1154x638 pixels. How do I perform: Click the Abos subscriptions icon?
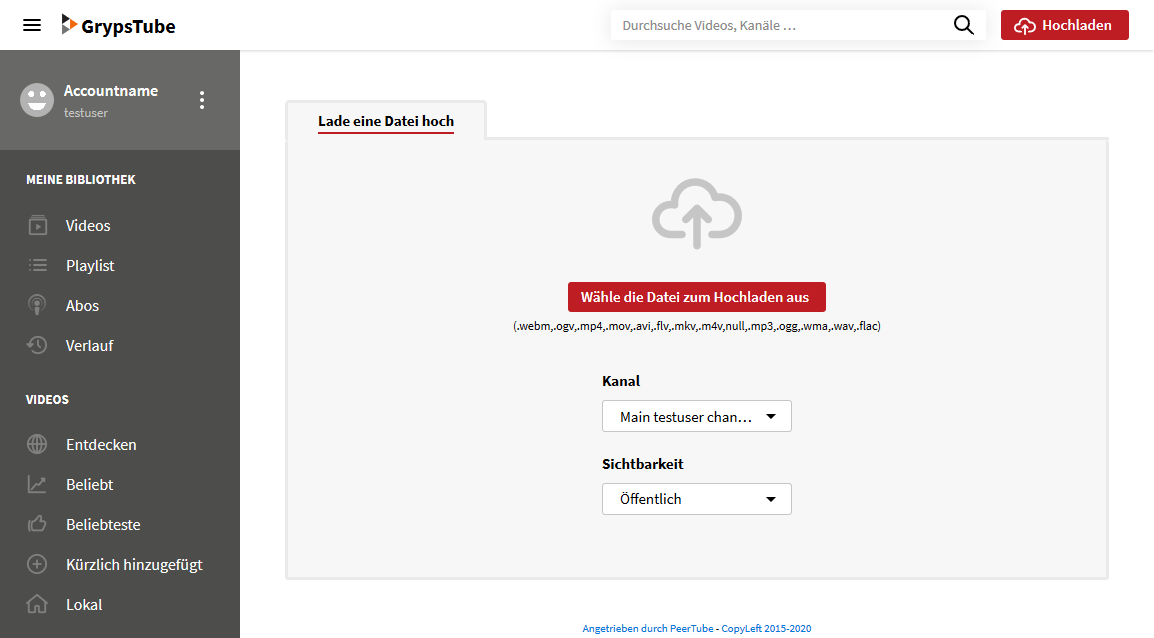(x=37, y=306)
